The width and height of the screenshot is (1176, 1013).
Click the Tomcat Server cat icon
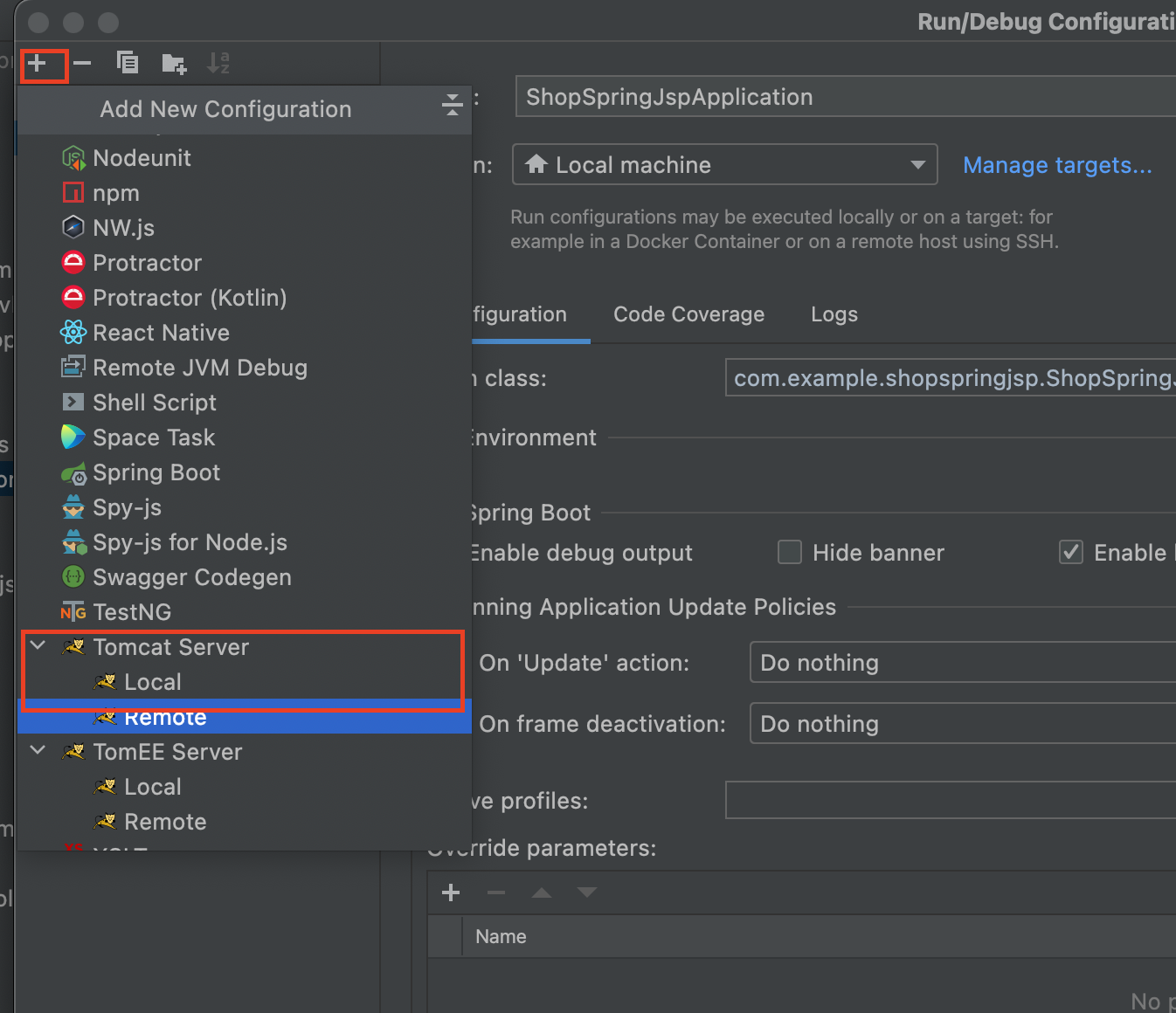[73, 647]
